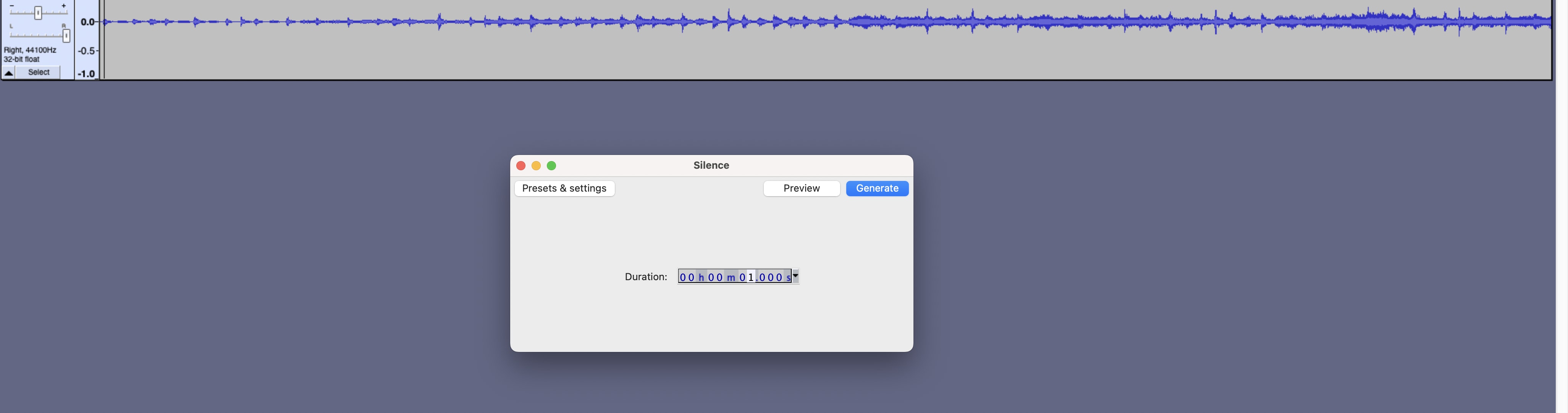Click the Generate button

pyautogui.click(x=876, y=189)
